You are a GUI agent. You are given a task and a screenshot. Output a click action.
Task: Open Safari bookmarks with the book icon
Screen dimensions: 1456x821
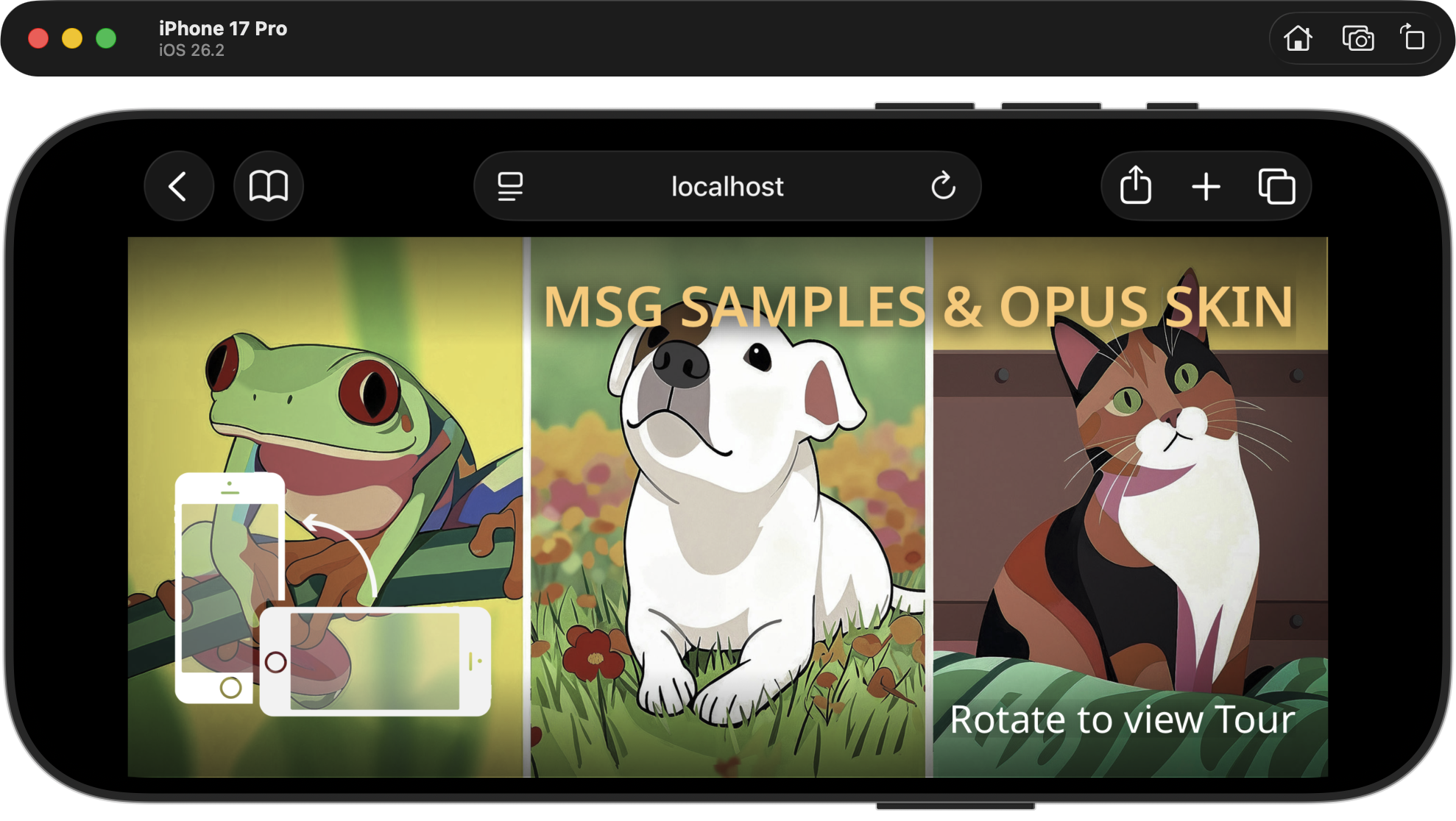tap(268, 186)
